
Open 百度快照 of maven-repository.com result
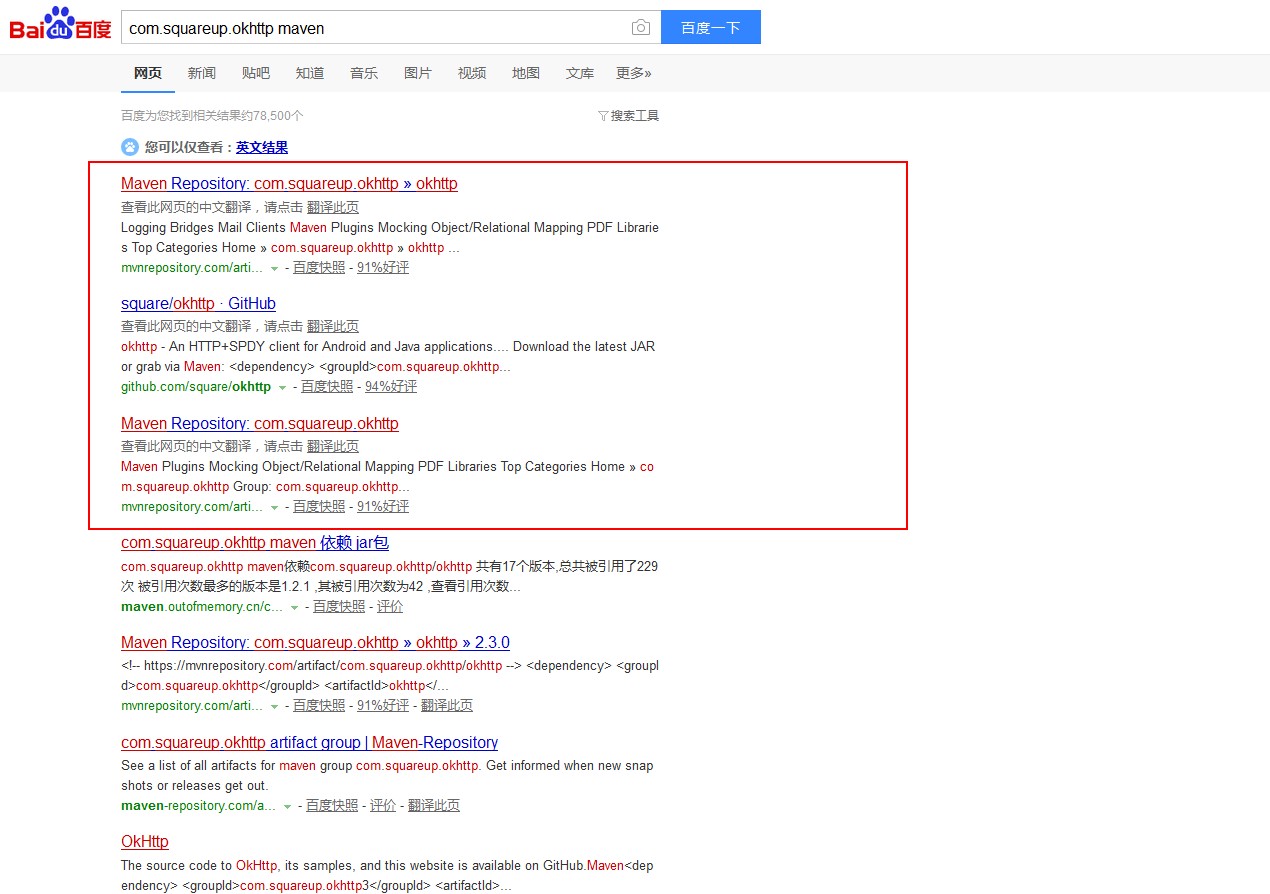(332, 805)
